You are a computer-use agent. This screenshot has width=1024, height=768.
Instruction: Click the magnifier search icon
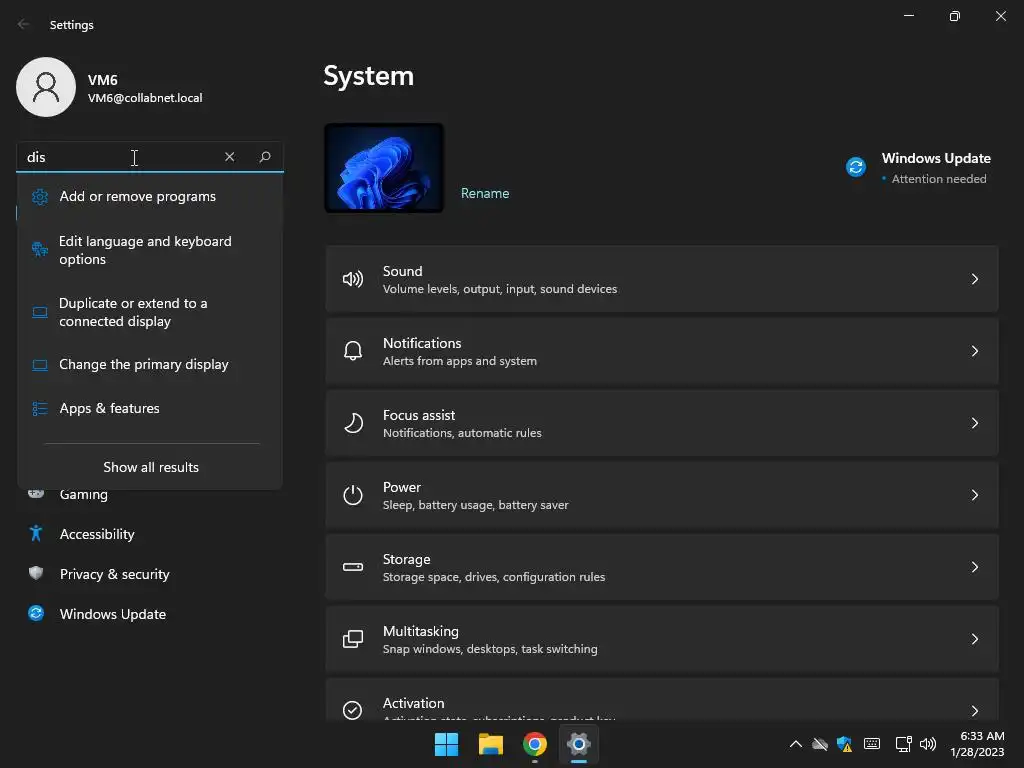coord(264,157)
